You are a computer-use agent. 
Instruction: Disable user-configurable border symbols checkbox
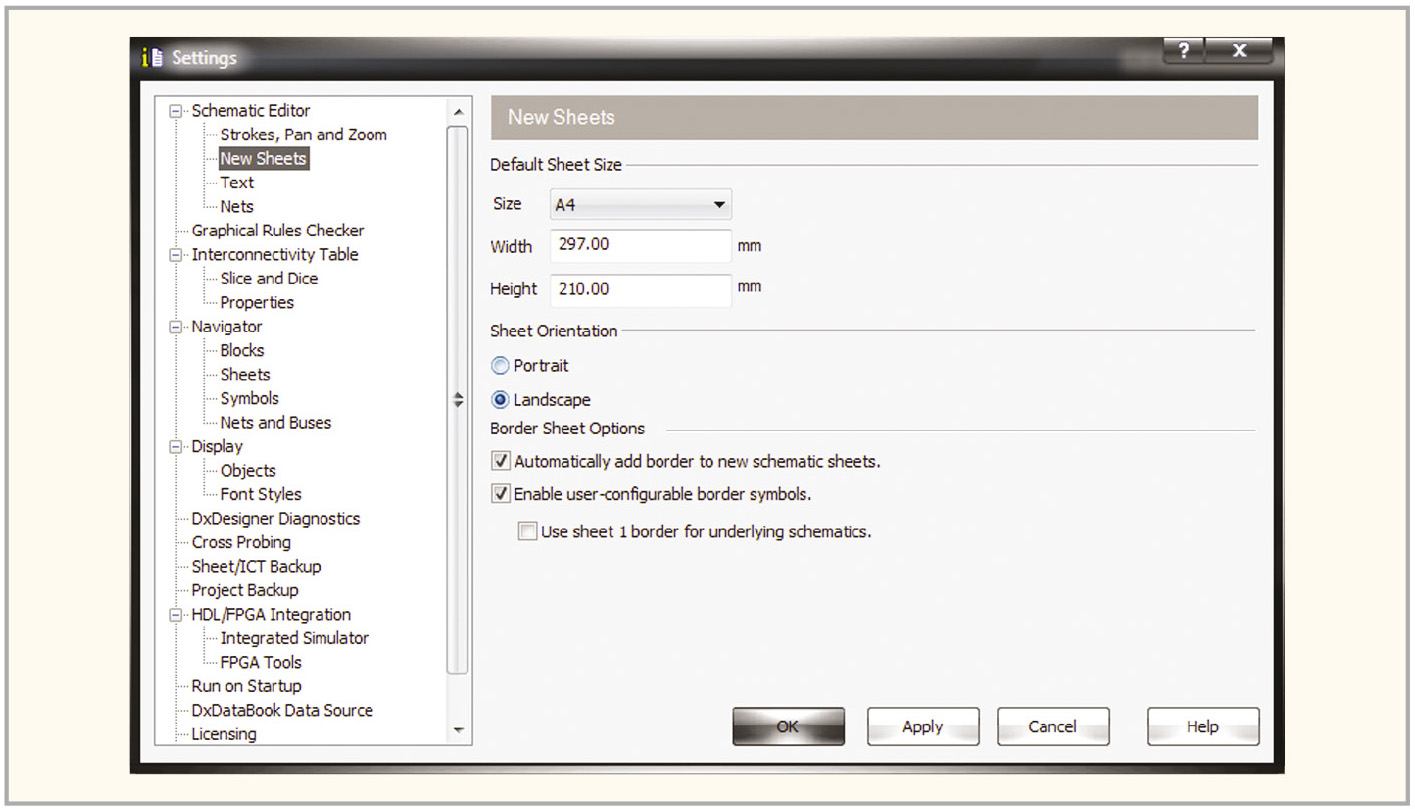click(501, 494)
